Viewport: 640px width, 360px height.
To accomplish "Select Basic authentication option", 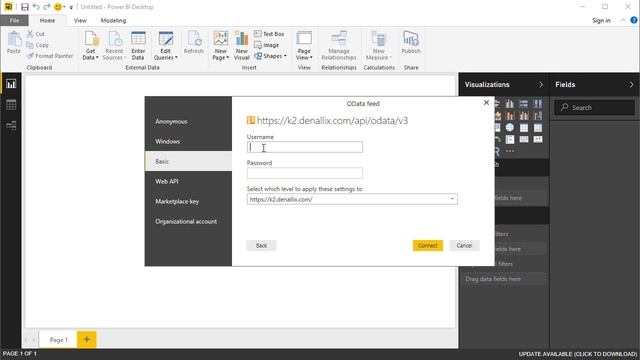I will [188, 161].
